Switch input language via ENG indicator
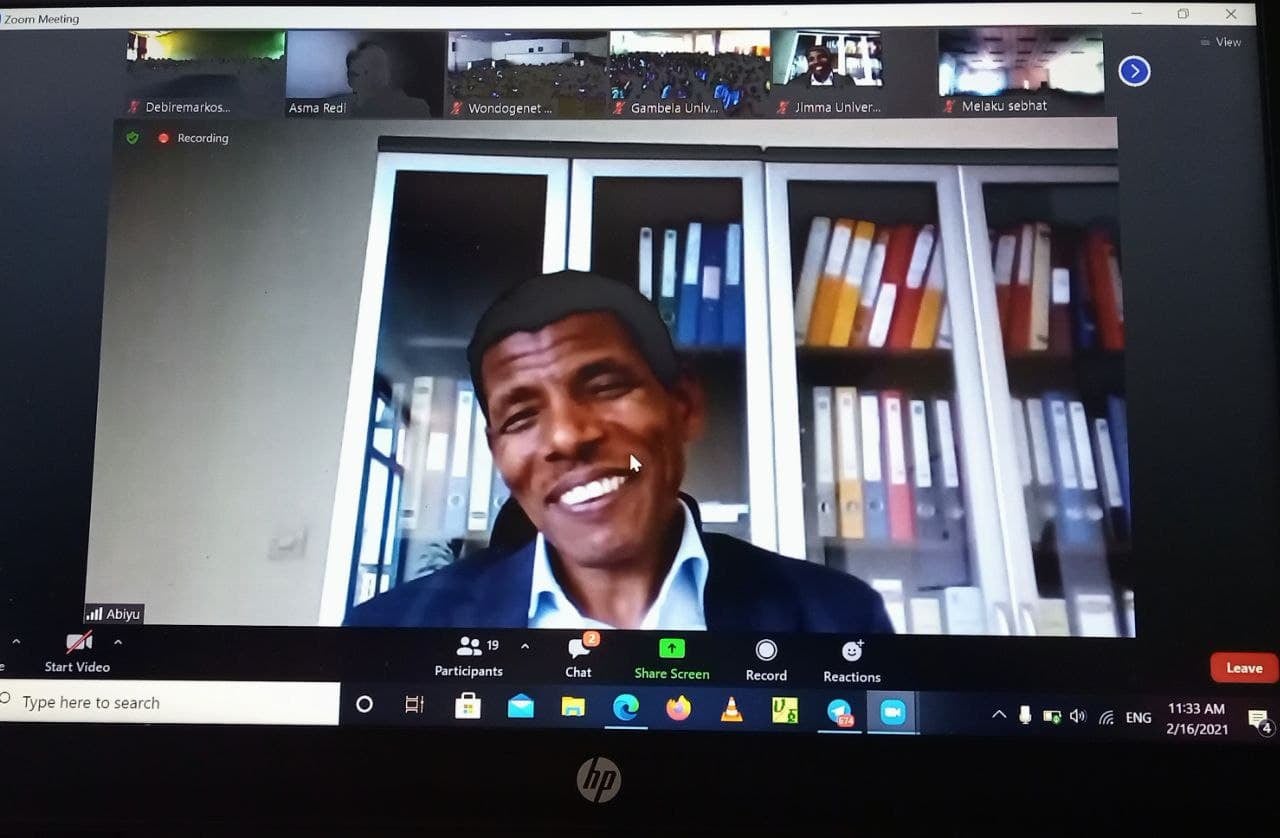 tap(1138, 717)
